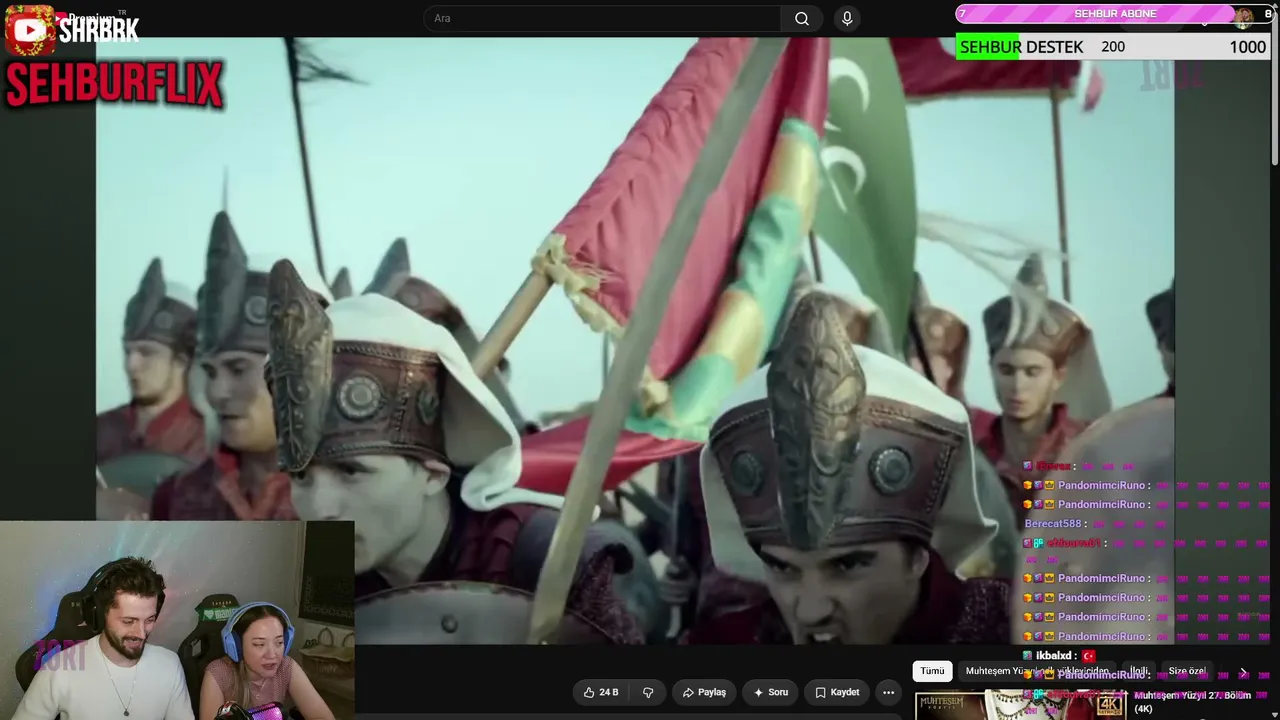Focus the Ara search field

[602, 19]
